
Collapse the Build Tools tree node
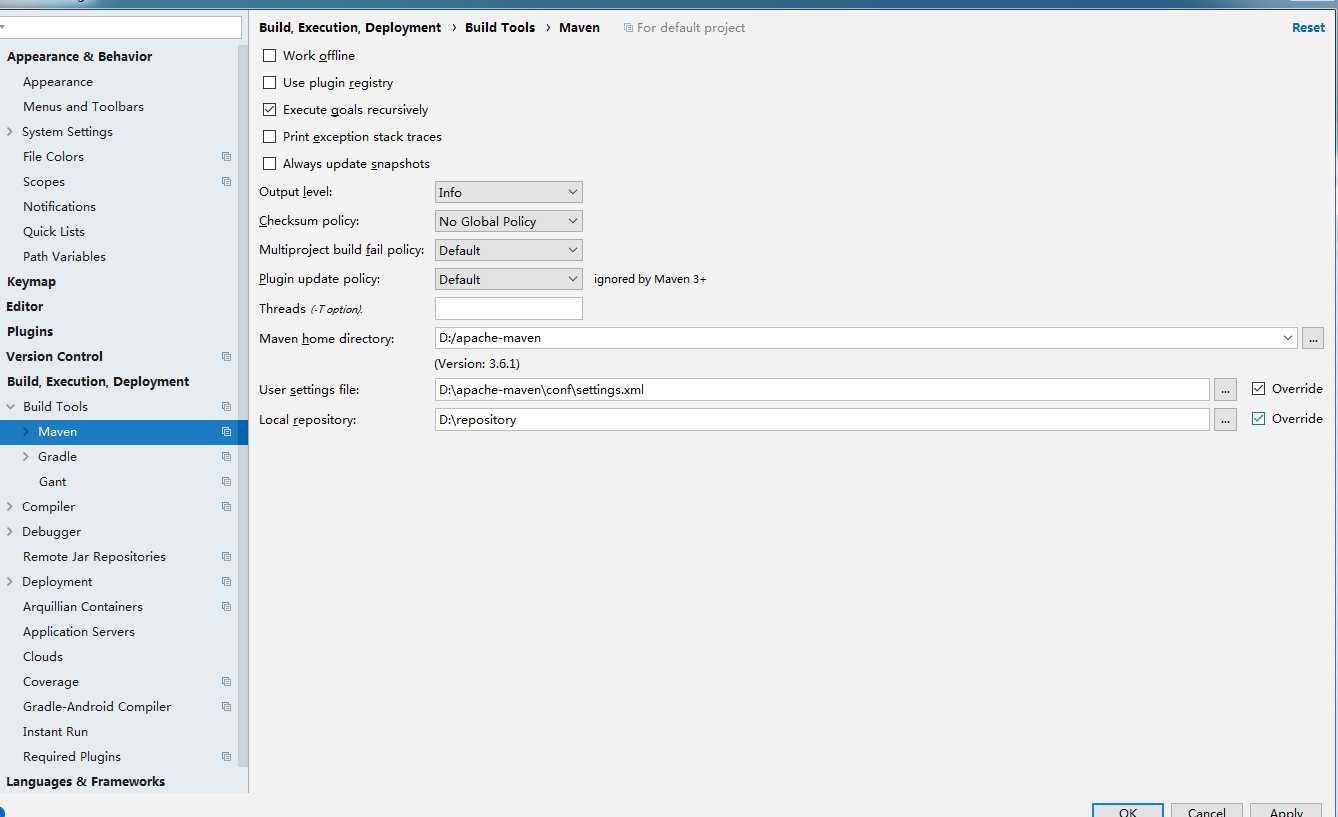tap(10, 407)
